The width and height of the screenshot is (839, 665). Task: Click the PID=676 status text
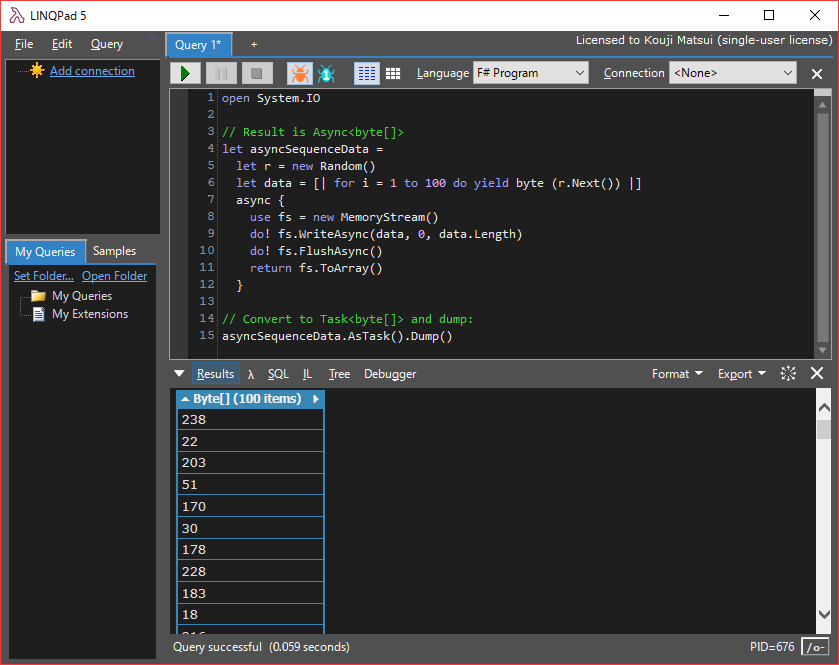(772, 647)
